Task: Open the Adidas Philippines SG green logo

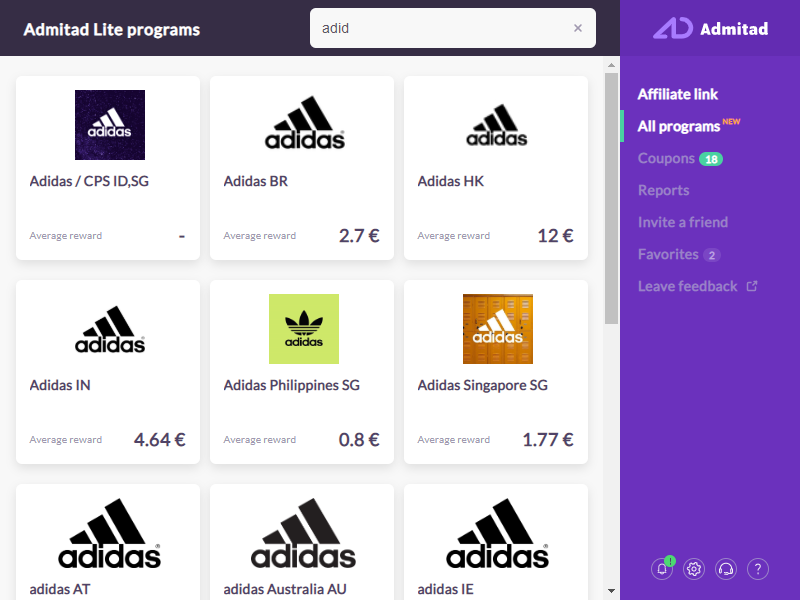Action: point(304,329)
